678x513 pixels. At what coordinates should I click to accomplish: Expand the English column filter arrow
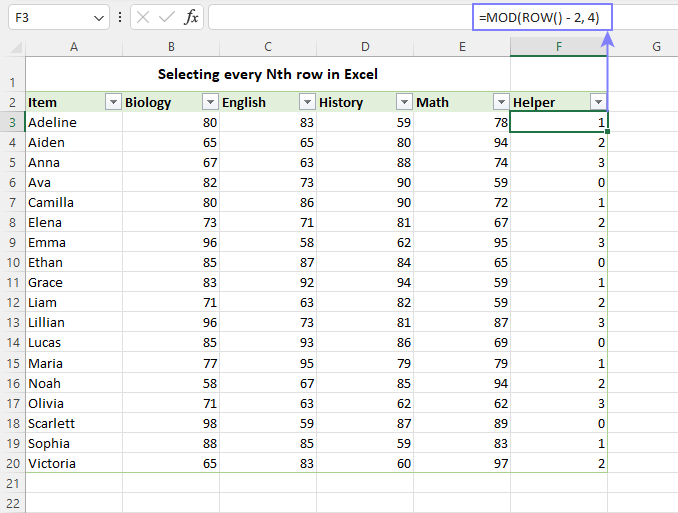(x=307, y=102)
